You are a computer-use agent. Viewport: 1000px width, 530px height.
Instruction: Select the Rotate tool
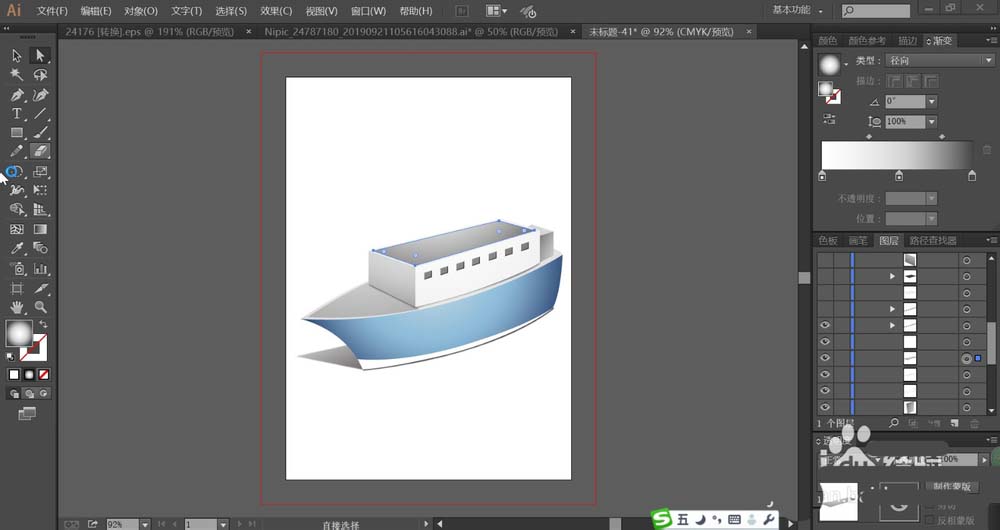[x=14, y=171]
